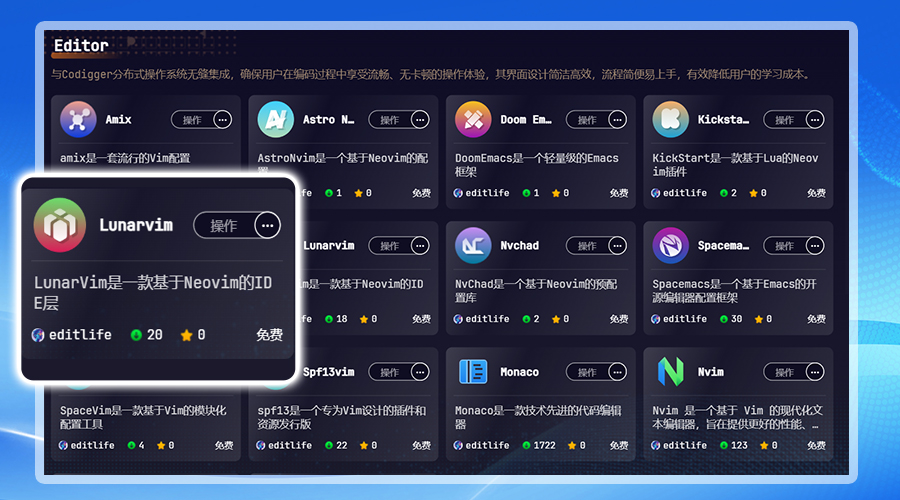Screen dimensions: 900x500
Task: Select the Kickstart logo icon
Action: [670, 119]
